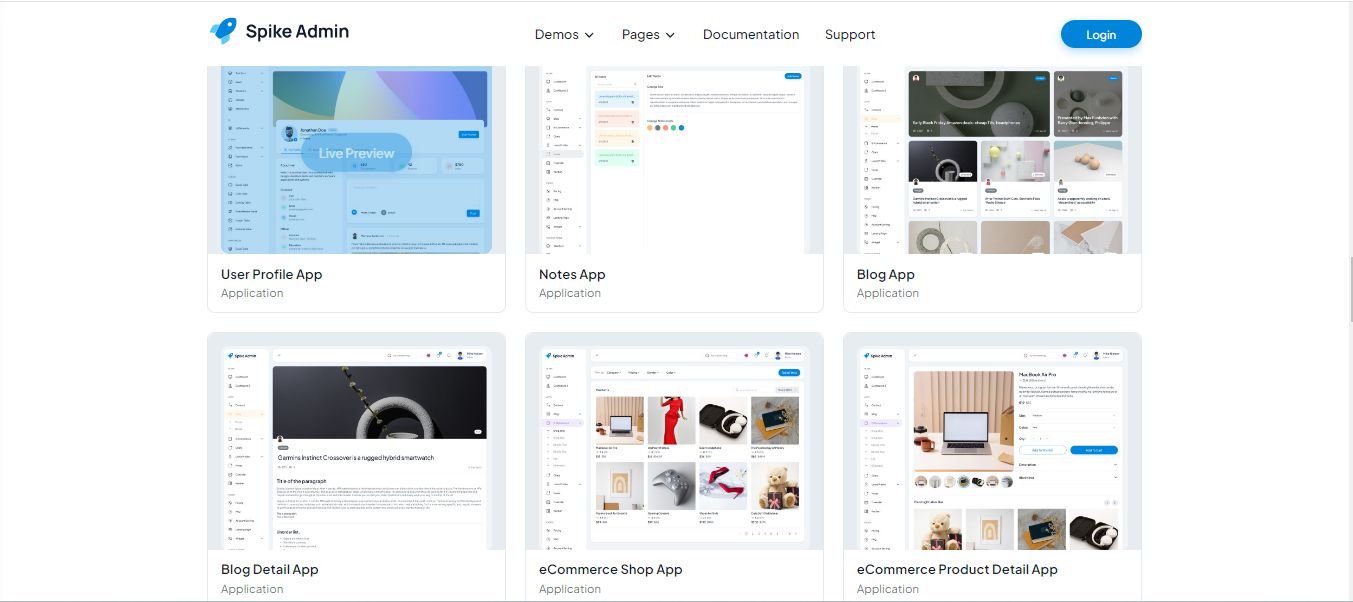
Task: Open the User Profile App title
Action: [x=271, y=274]
